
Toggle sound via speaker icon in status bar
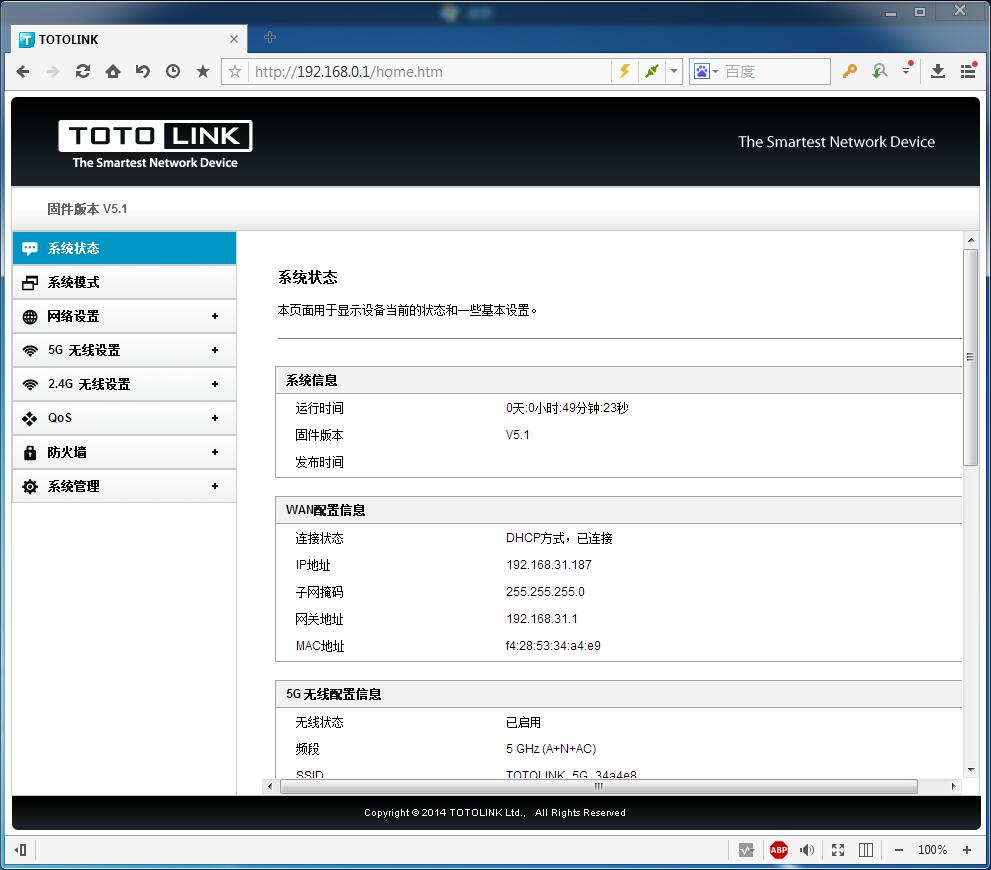(x=807, y=850)
